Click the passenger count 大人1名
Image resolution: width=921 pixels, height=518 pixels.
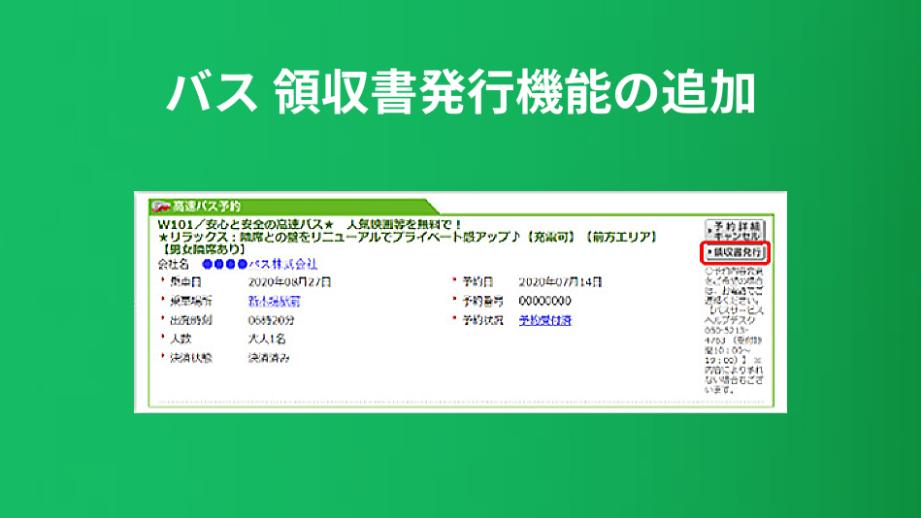(268, 339)
